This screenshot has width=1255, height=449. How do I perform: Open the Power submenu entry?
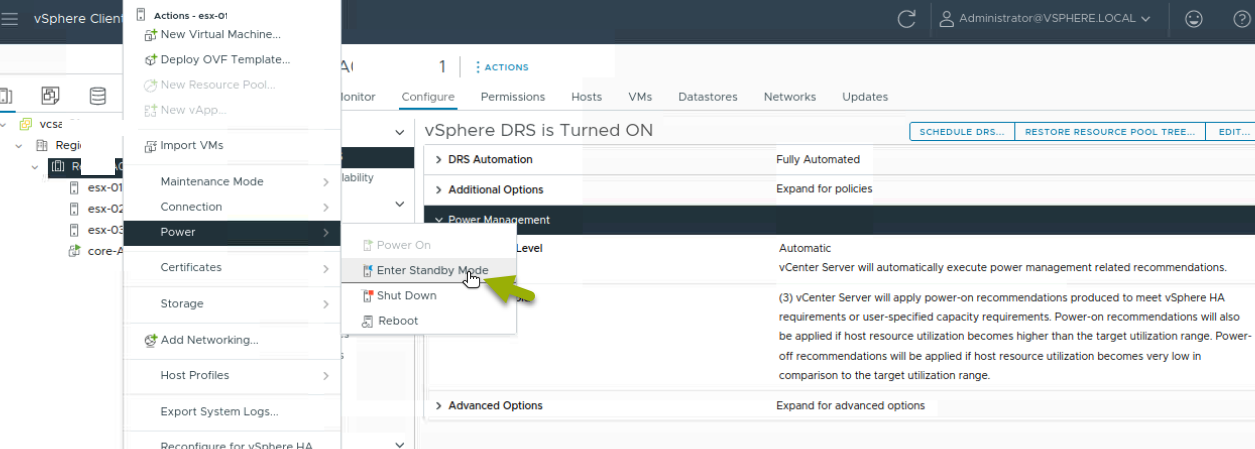click(x=232, y=232)
